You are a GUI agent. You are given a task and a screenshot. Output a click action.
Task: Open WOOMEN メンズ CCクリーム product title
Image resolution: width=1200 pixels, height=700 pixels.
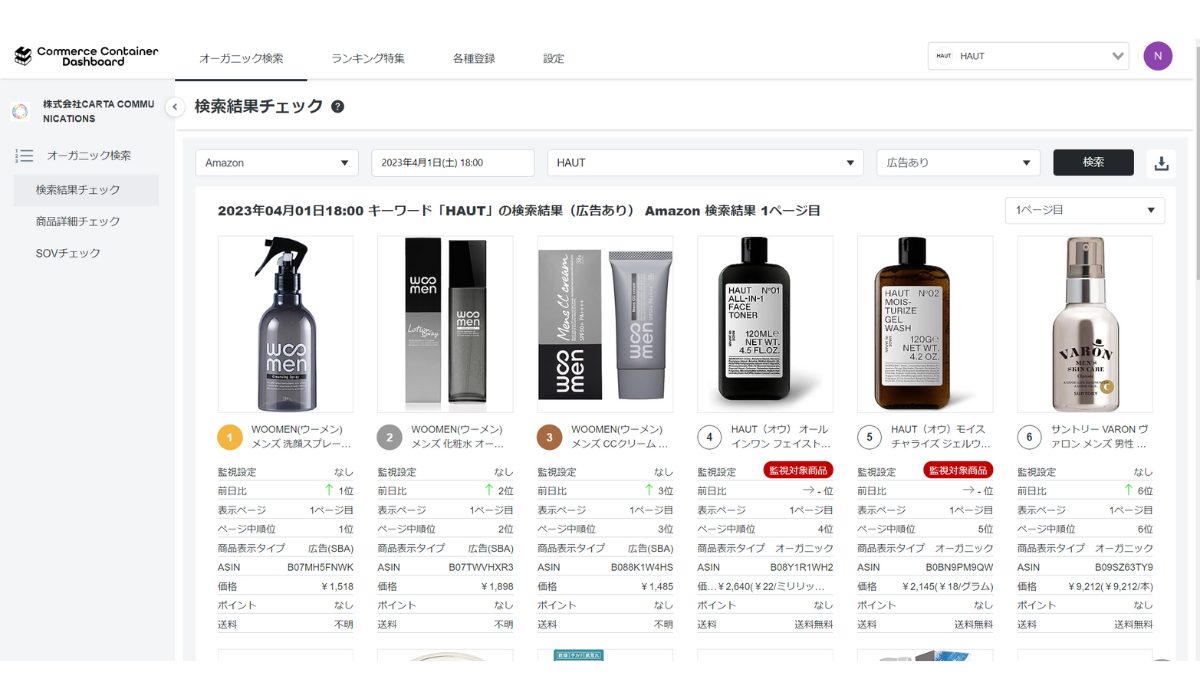[x=620, y=437]
